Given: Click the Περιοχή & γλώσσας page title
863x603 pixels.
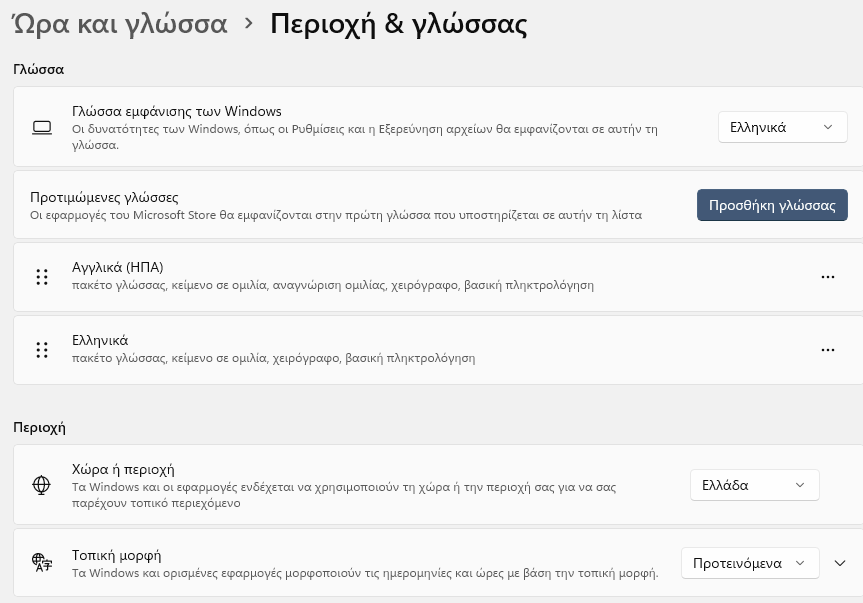Looking at the screenshot, I should [x=399, y=23].
